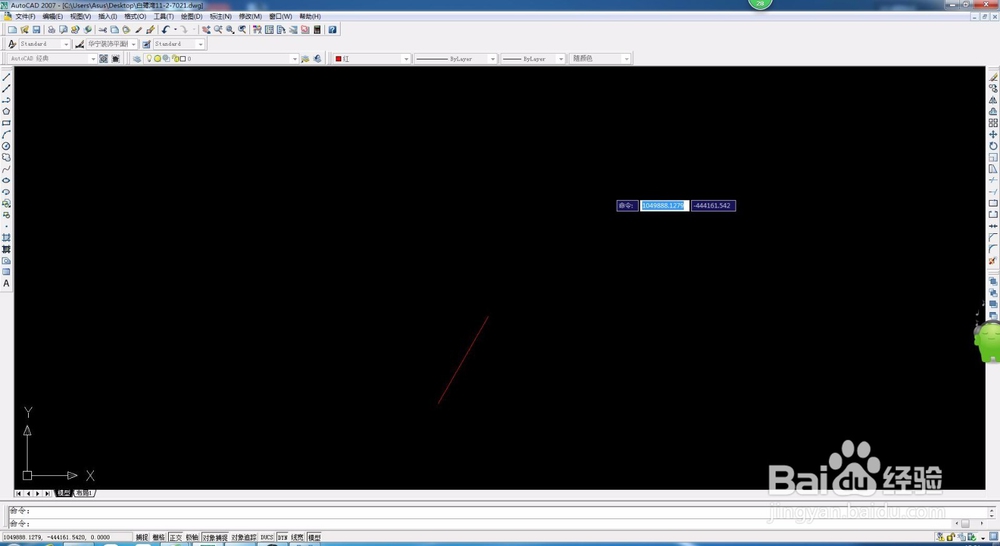
Task: Toggle DUCS in status bar
Action: 267,538
